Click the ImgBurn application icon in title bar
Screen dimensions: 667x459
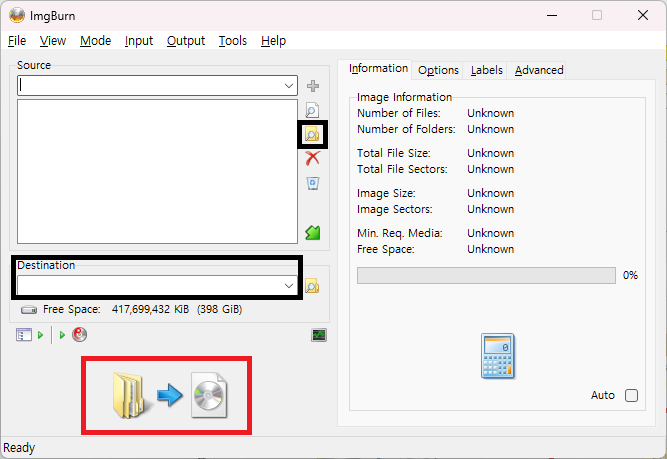(17, 15)
